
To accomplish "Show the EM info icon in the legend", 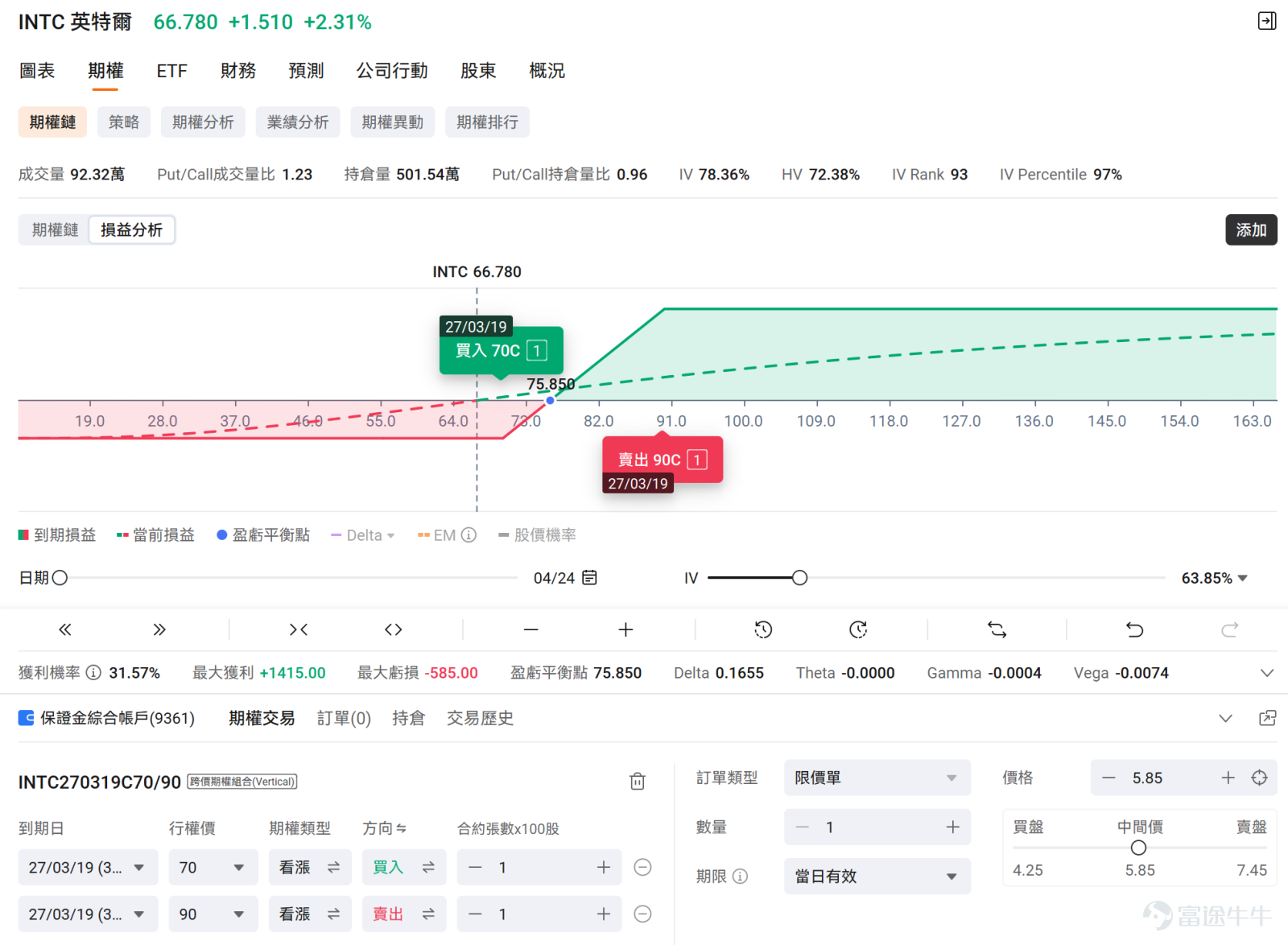I will [x=469, y=535].
